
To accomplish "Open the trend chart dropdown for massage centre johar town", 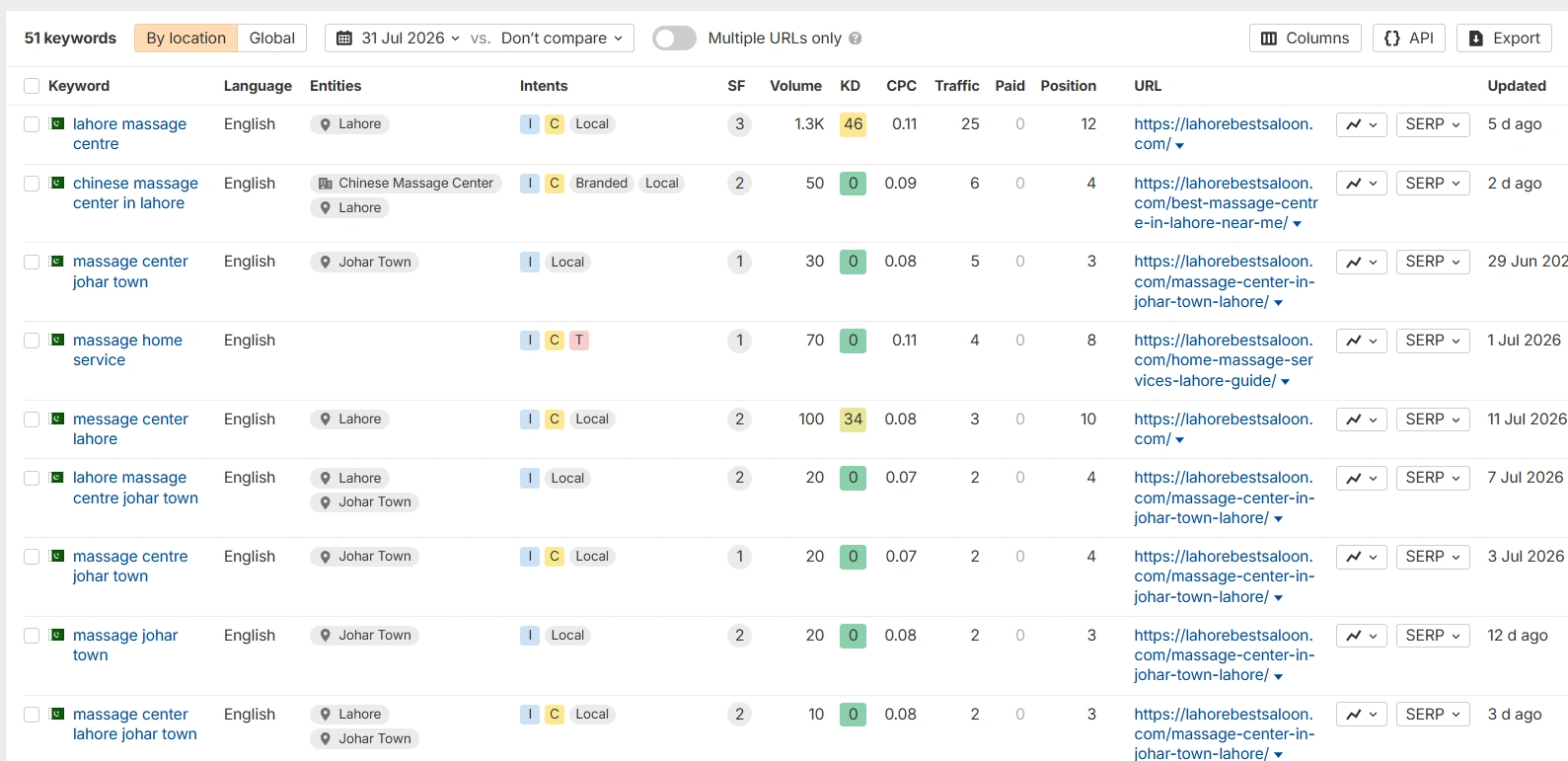I will [x=1362, y=557].
